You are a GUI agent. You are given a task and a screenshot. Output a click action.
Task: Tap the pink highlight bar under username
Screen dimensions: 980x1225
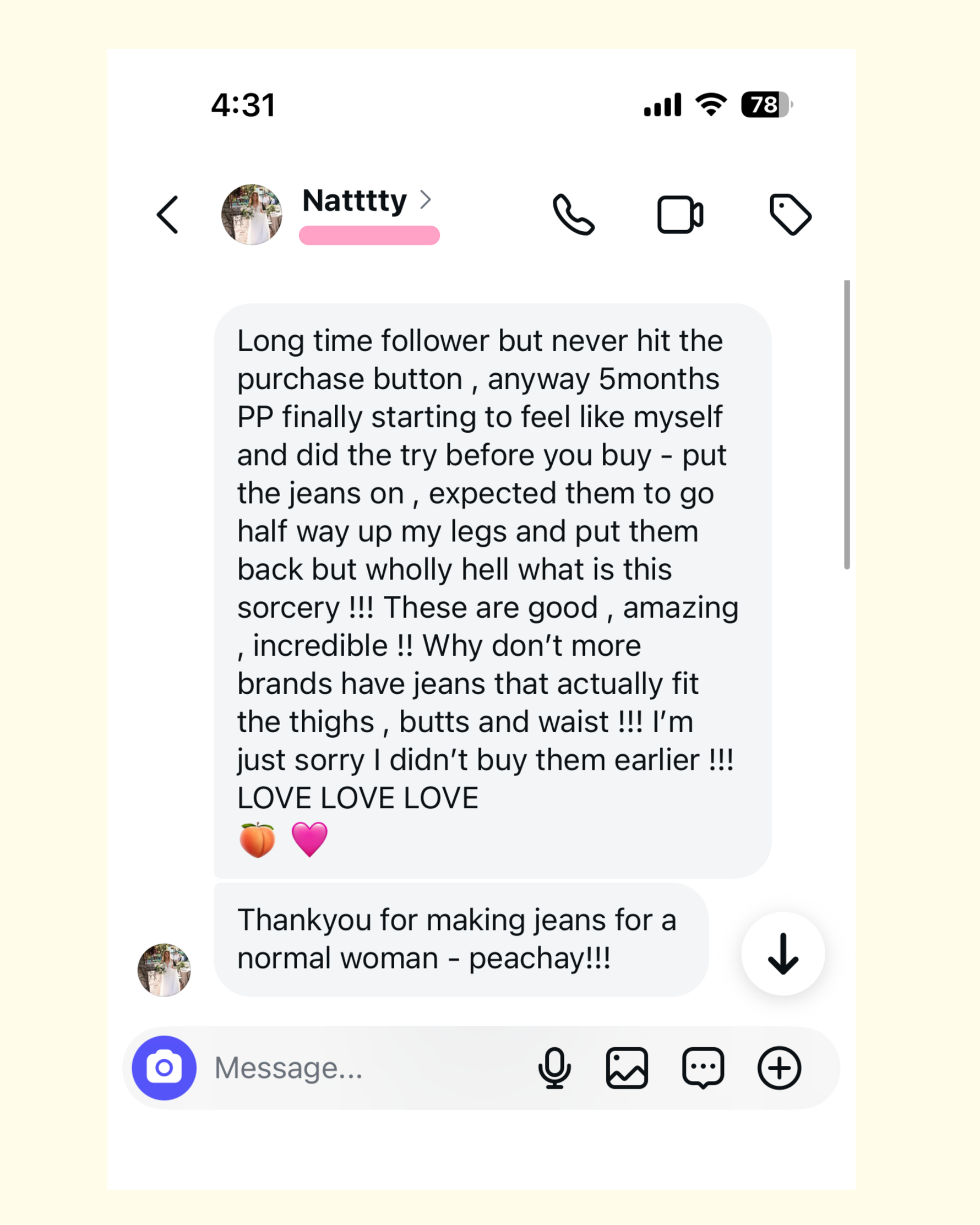click(369, 235)
